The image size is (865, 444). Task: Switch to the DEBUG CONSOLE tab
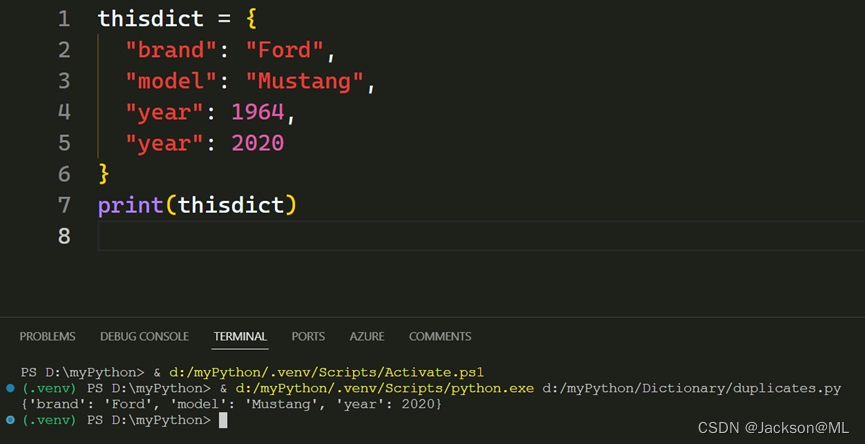(144, 337)
